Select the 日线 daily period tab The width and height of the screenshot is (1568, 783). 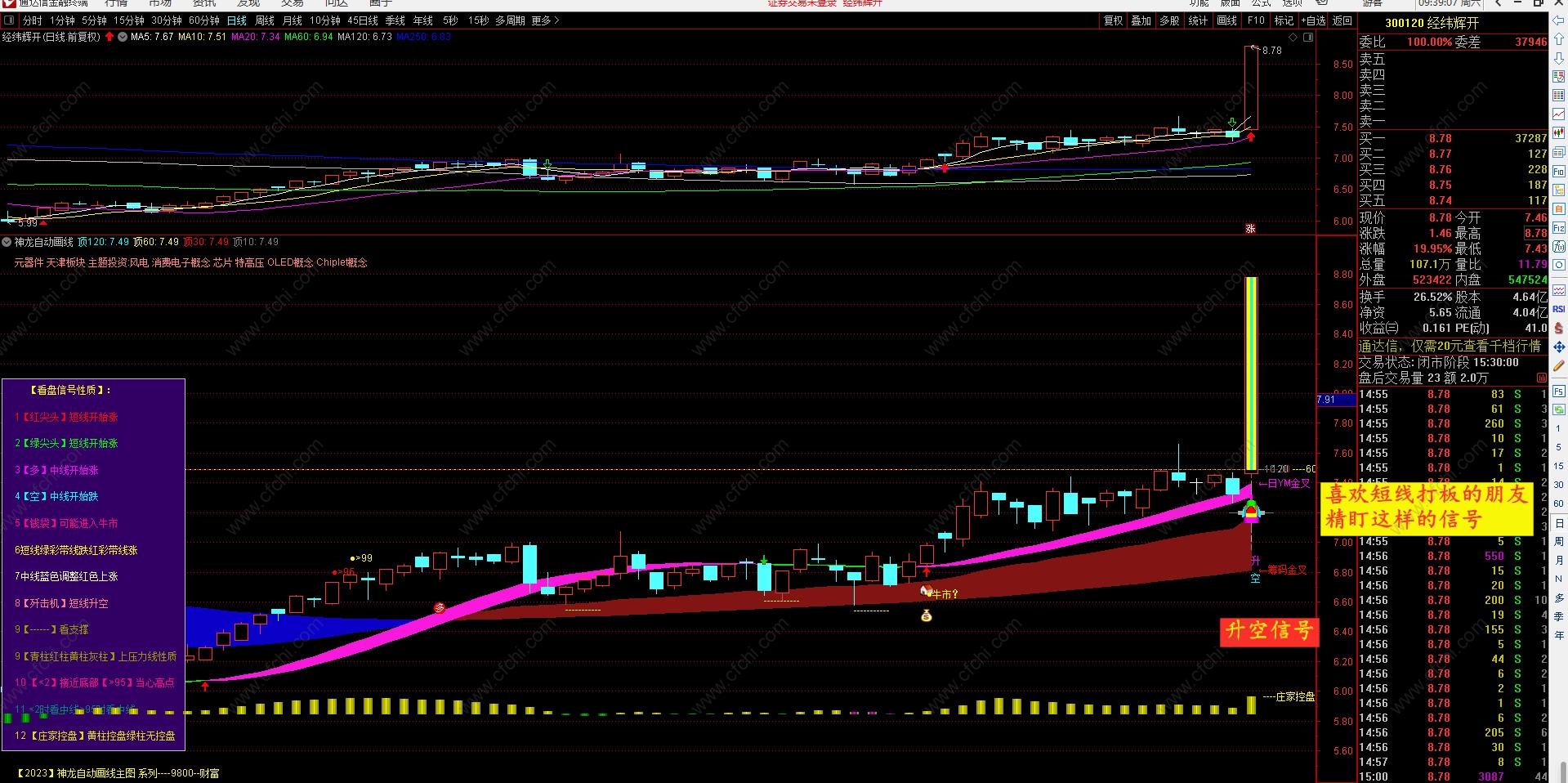point(237,20)
